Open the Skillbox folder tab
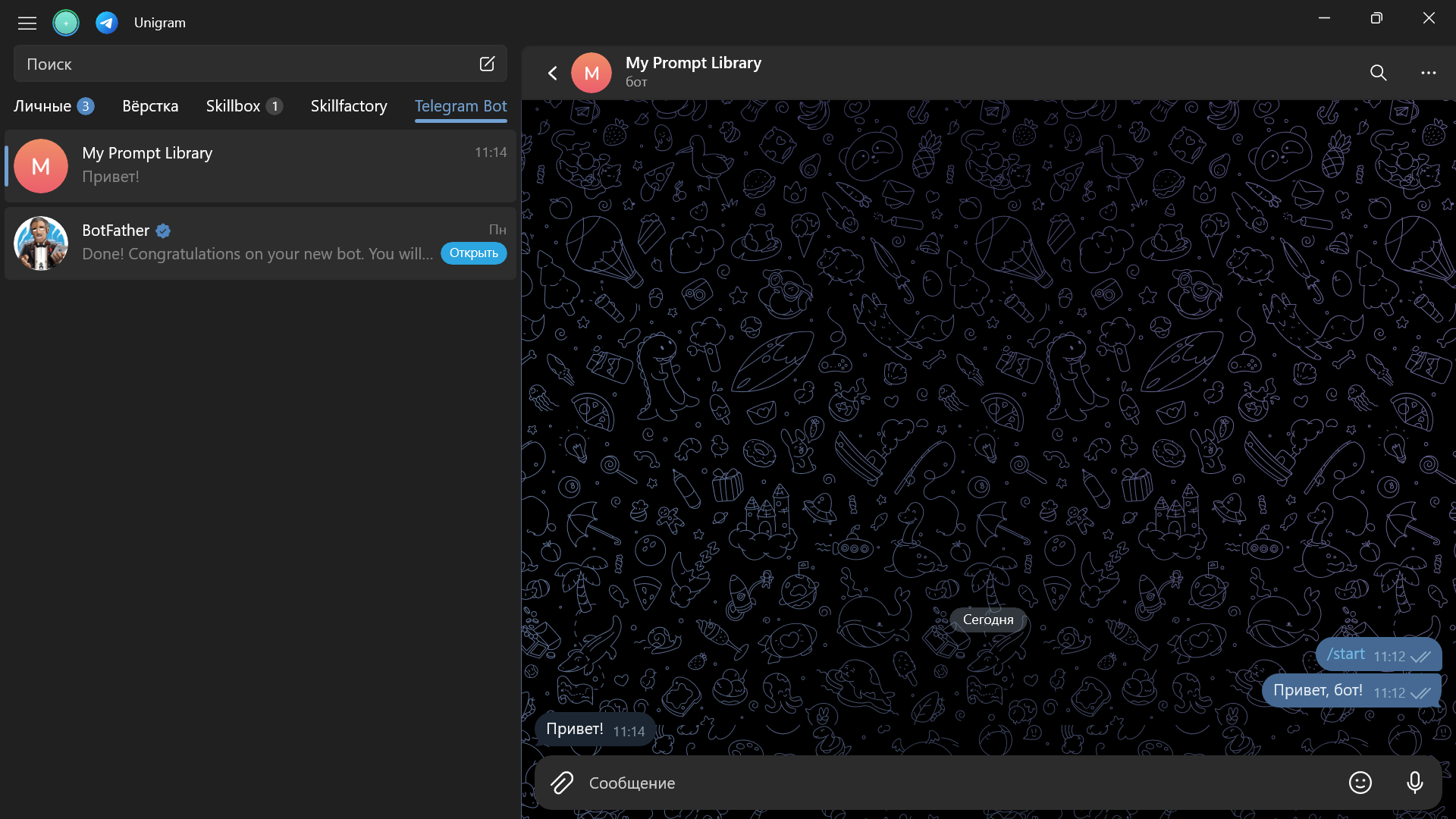The height and width of the screenshot is (819, 1456). click(234, 106)
